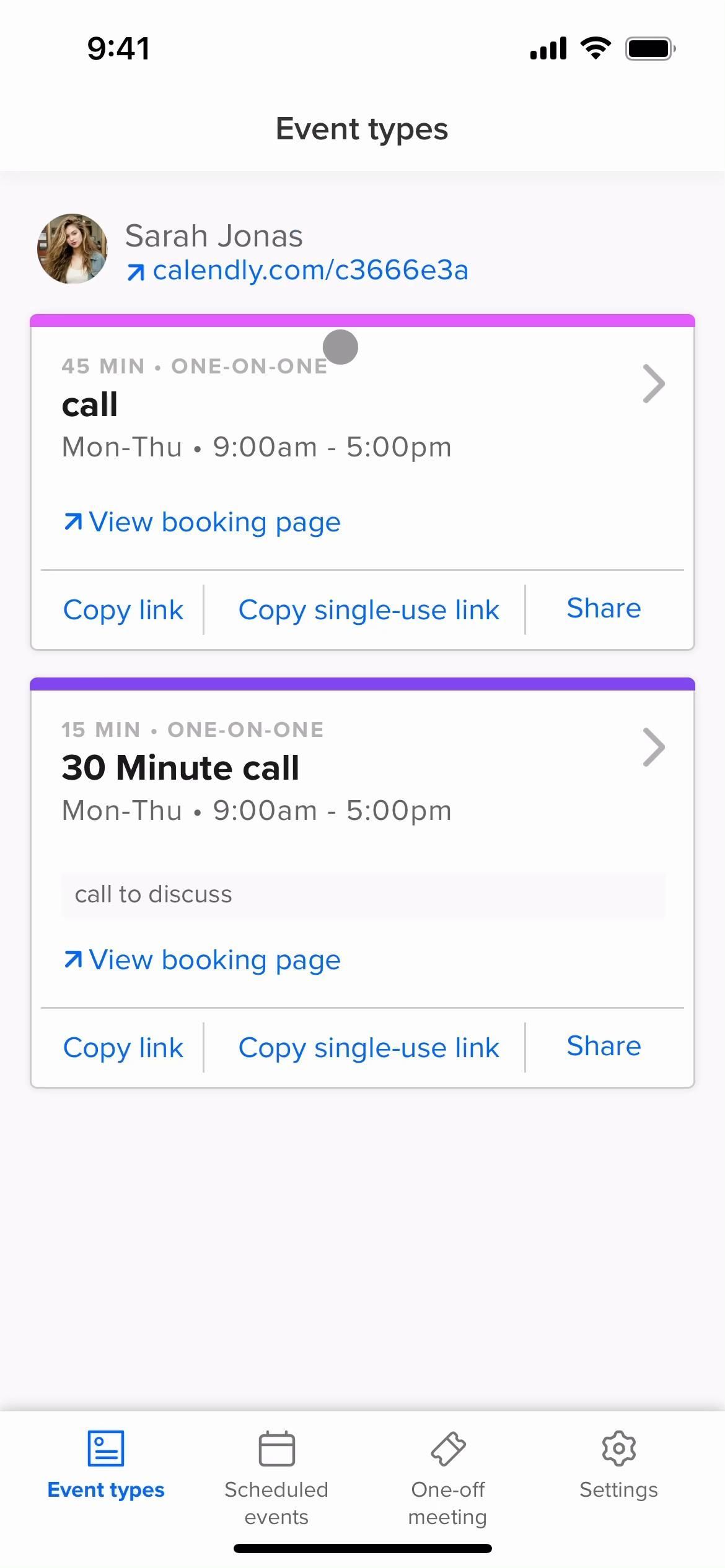This screenshot has height=1568, width=725.
Task: Share the 30 Minute call event
Action: 604,1046
